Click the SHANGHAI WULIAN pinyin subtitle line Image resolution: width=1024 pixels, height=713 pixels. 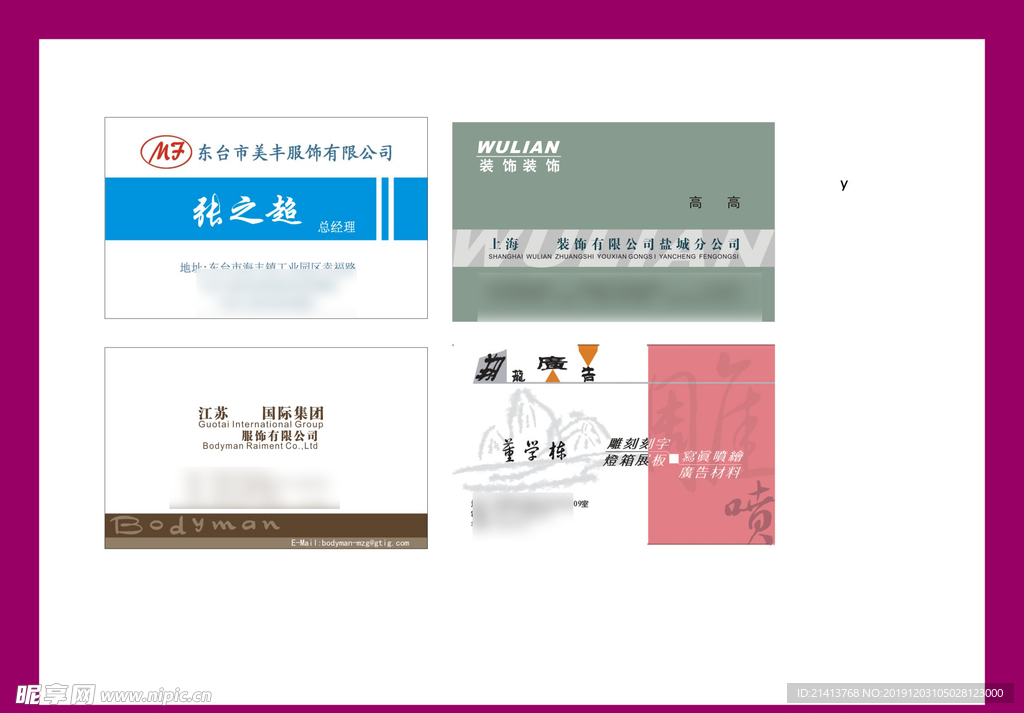pos(613,257)
